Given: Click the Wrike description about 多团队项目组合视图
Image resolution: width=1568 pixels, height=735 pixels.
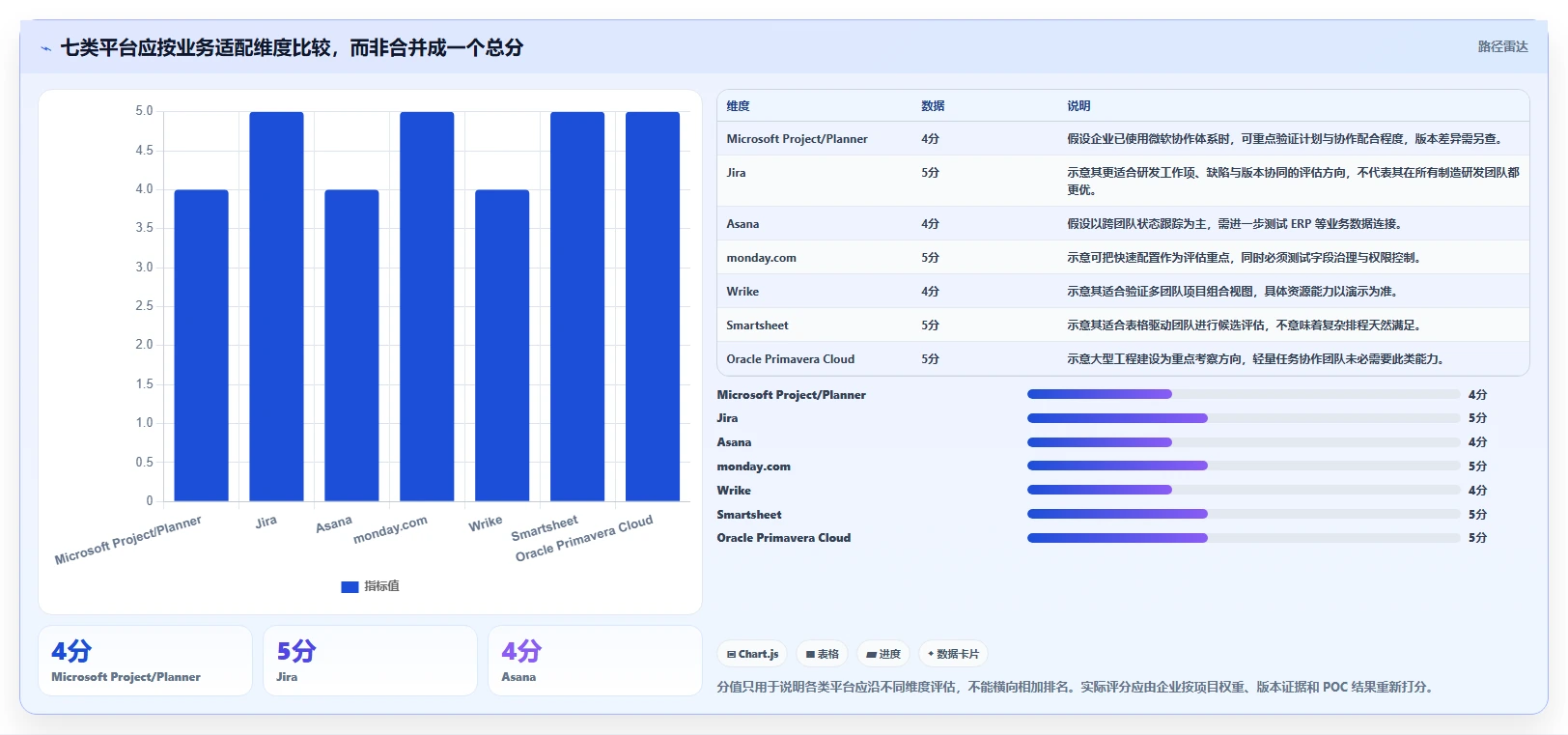Looking at the screenshot, I should pos(1232,292).
